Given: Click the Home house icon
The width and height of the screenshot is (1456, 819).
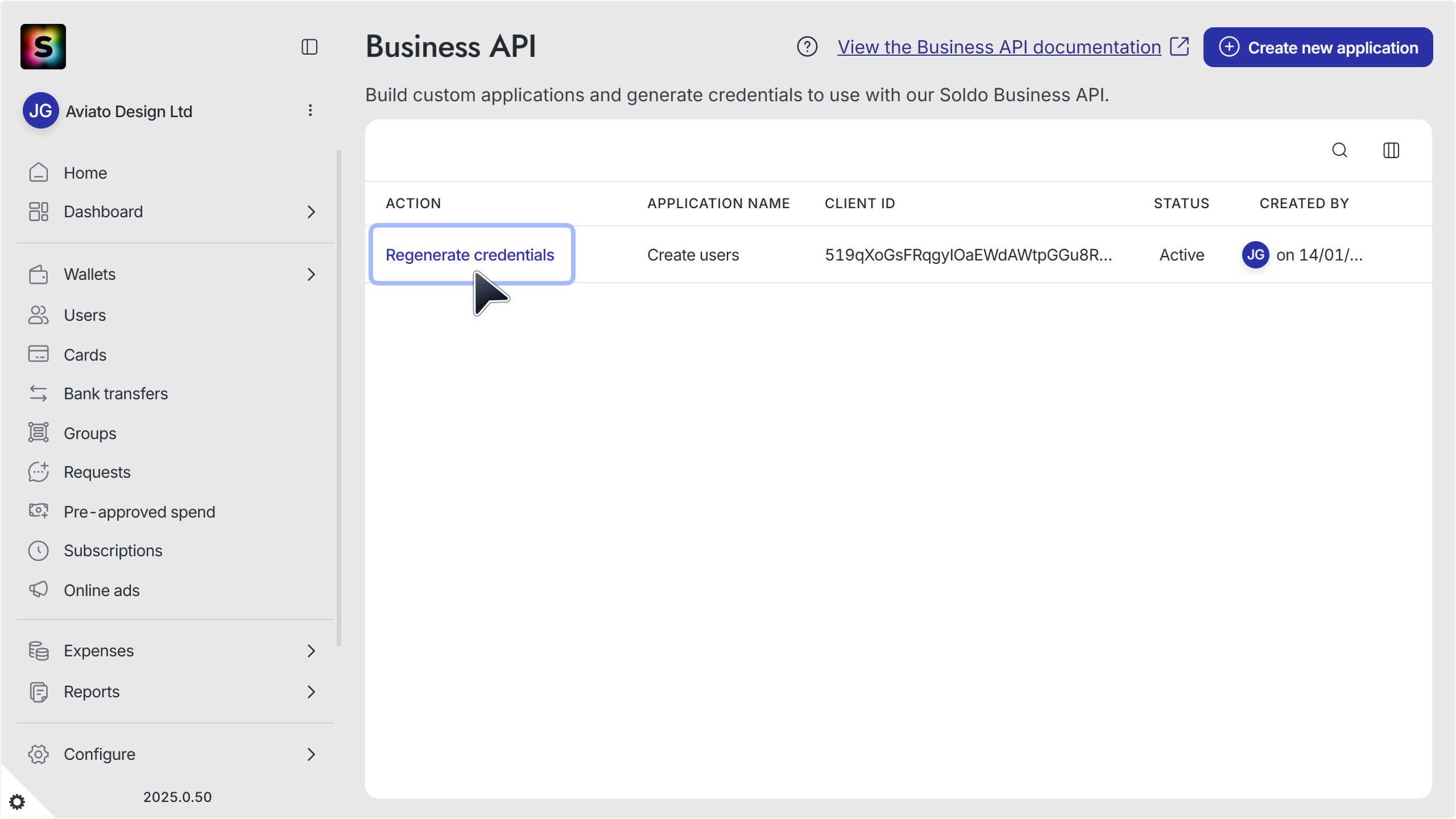Looking at the screenshot, I should coord(38,172).
